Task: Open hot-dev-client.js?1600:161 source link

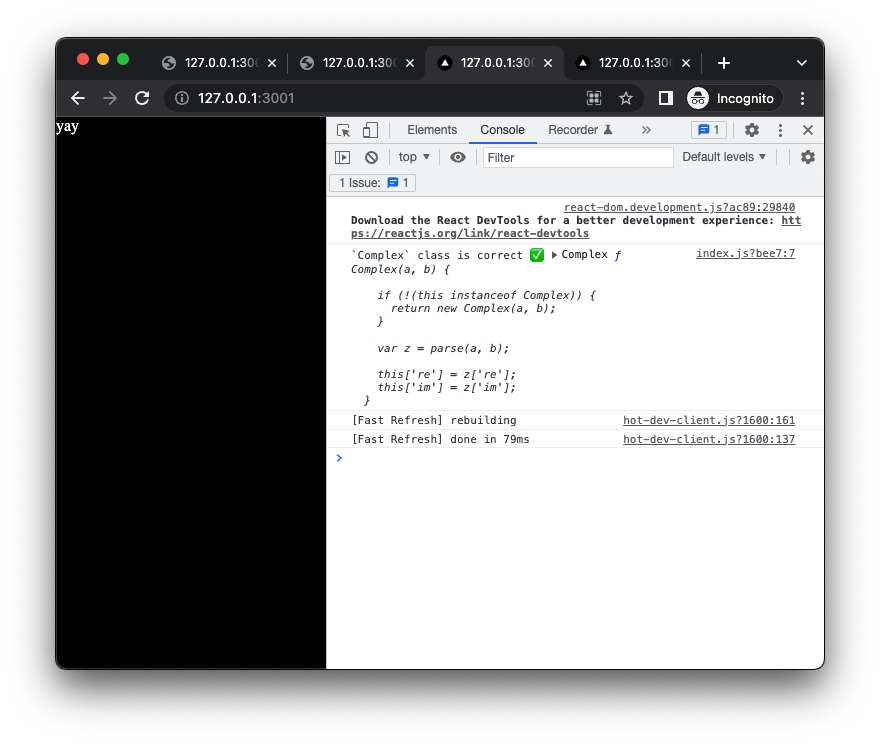Action: pyautogui.click(x=709, y=420)
